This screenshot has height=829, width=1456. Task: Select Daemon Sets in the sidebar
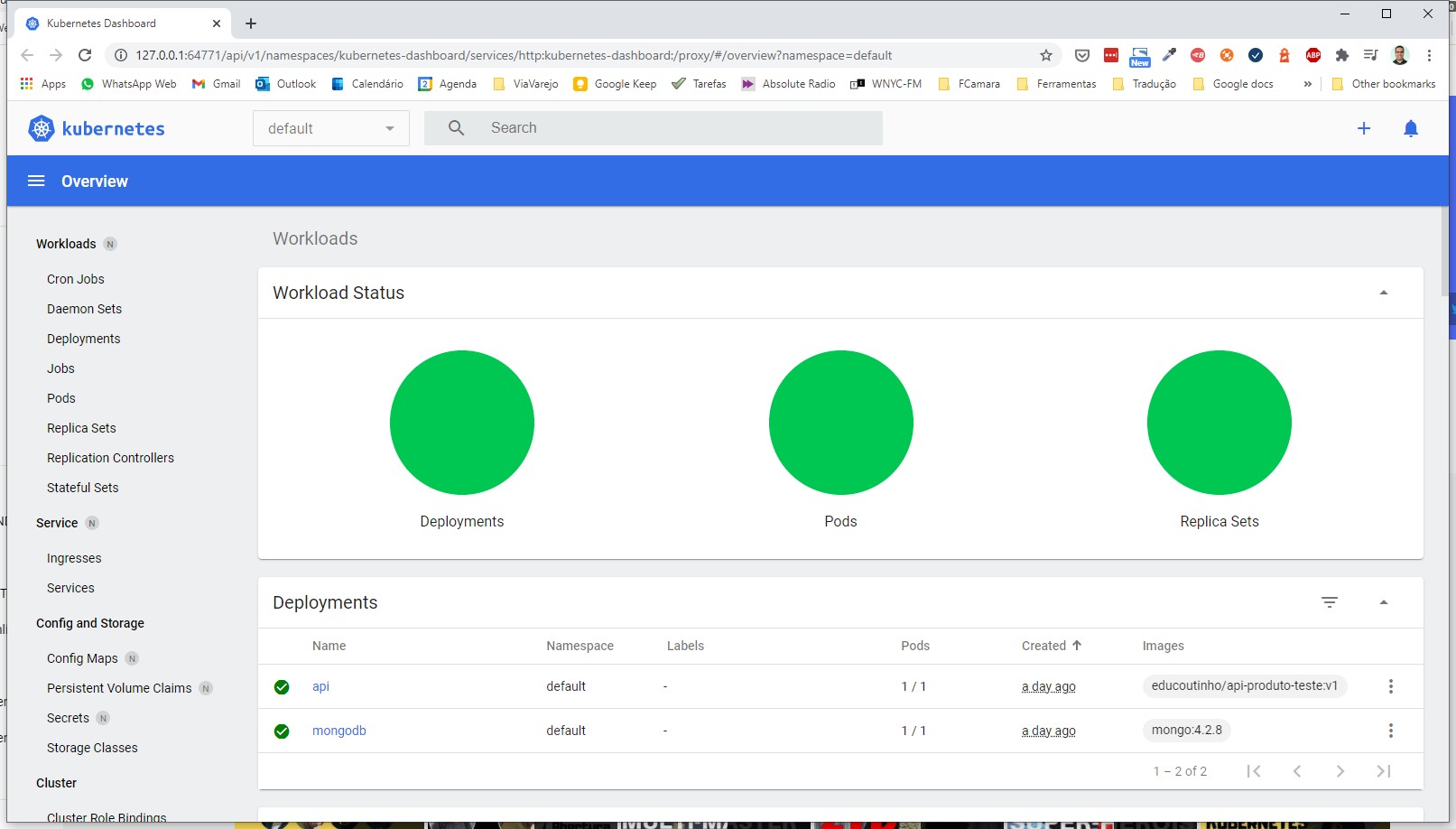(84, 309)
